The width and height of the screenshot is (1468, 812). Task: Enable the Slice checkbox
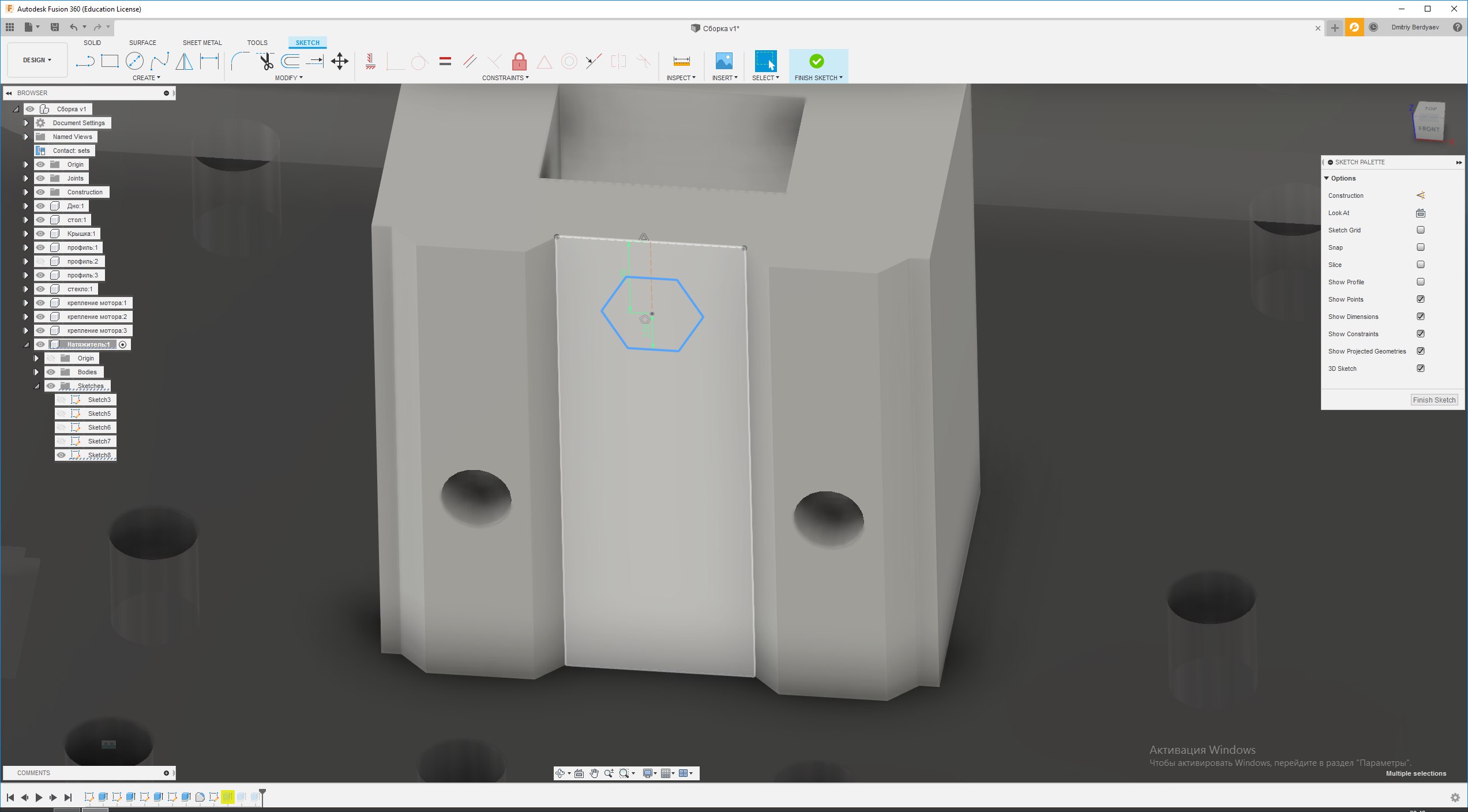tap(1421, 265)
